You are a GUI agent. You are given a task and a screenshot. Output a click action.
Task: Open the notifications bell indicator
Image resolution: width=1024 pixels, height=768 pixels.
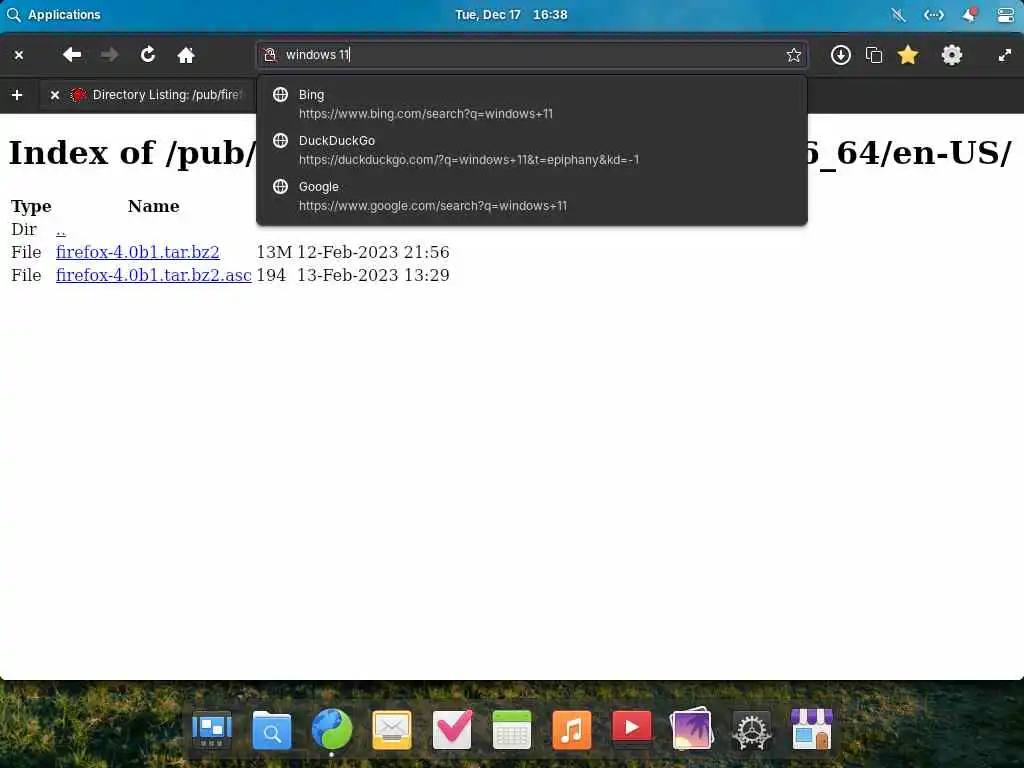point(970,14)
